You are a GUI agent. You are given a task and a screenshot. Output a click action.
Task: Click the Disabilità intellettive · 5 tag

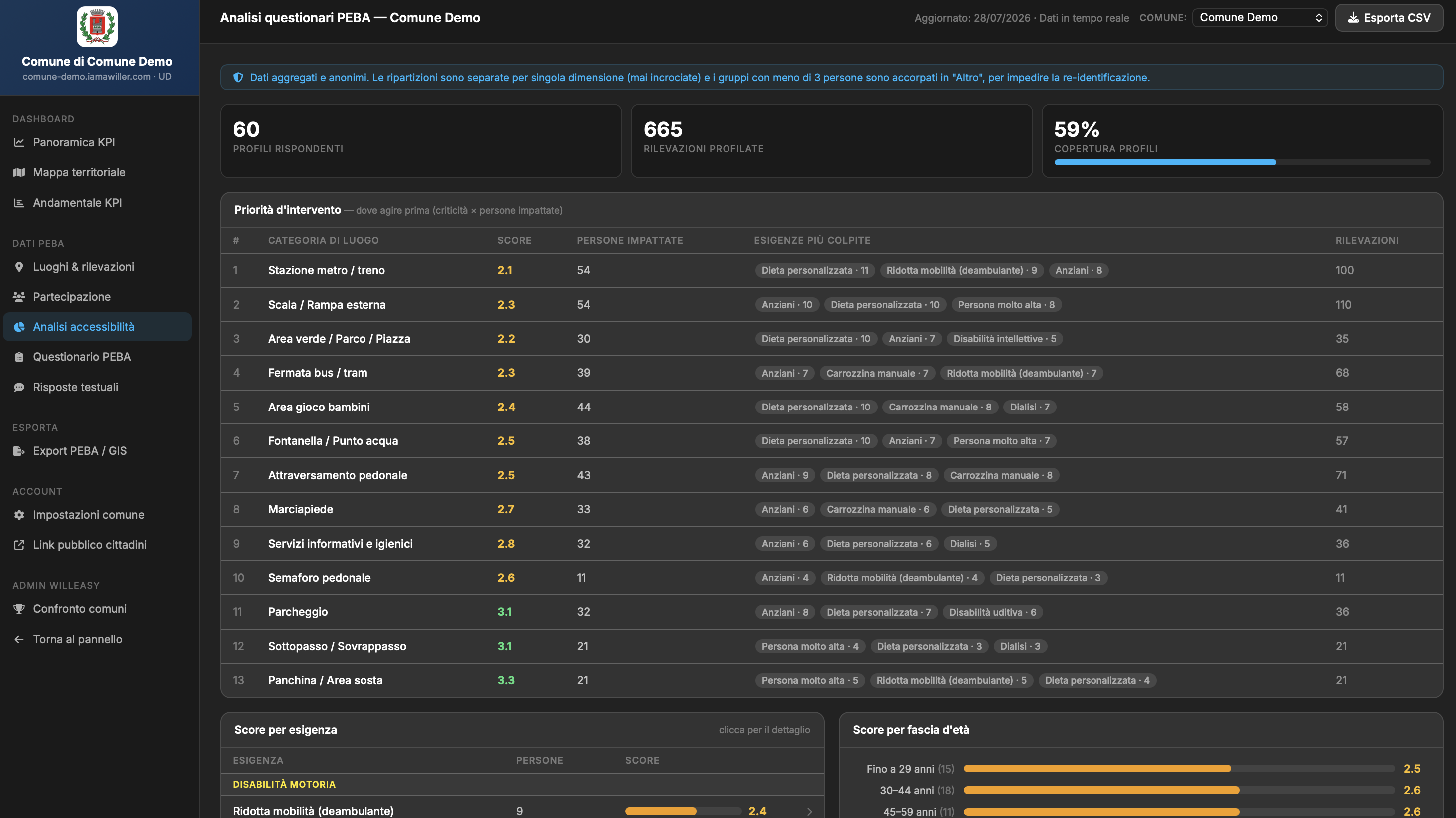coord(1005,339)
